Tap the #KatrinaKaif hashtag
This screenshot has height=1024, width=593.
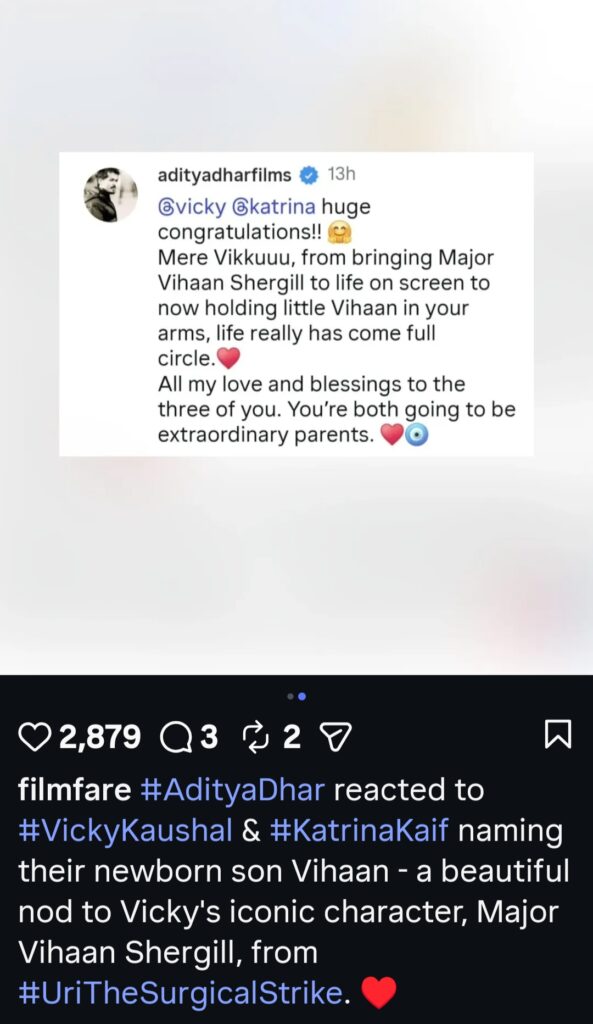[359, 831]
